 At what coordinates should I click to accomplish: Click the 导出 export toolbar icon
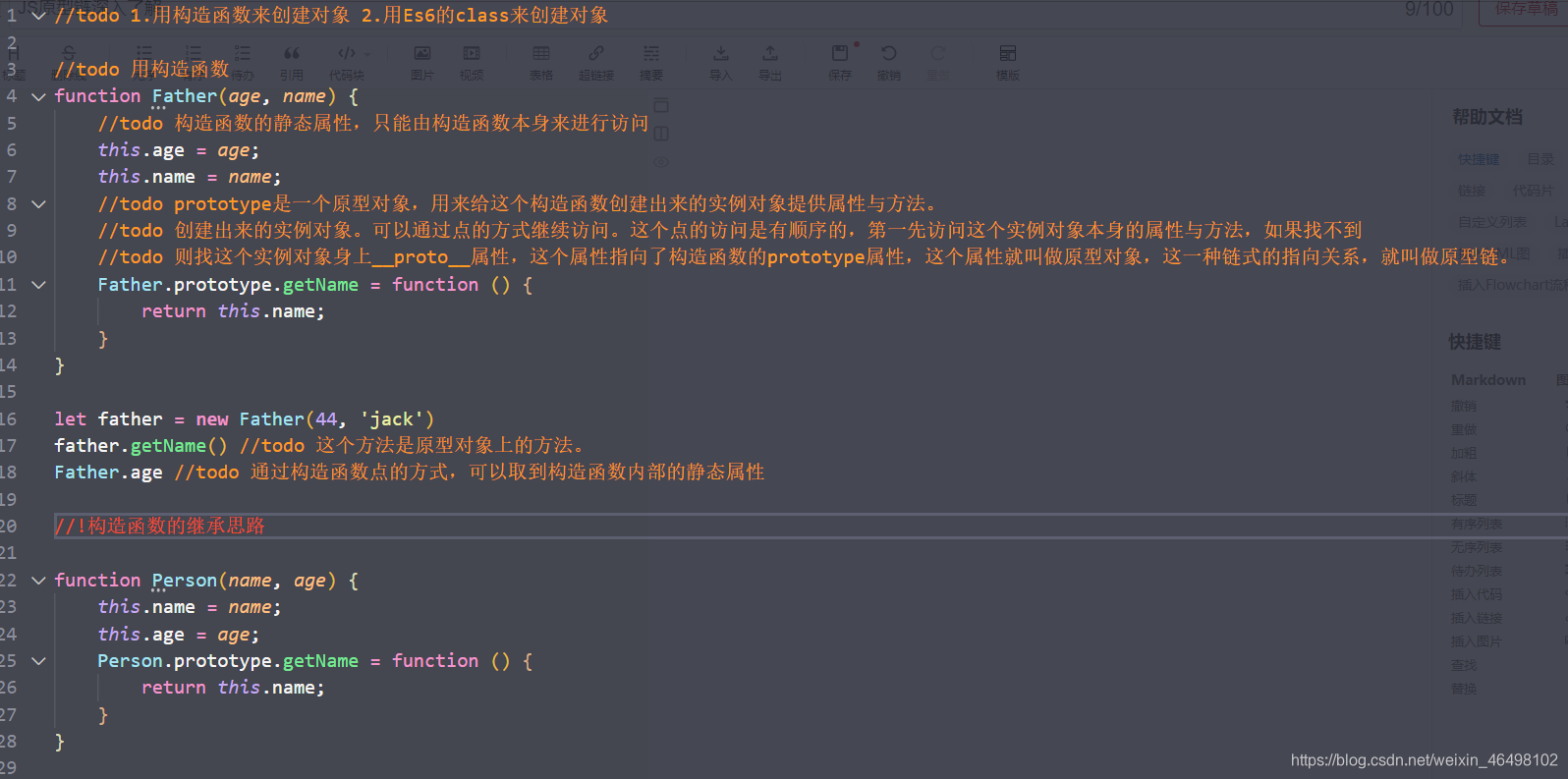[770, 53]
